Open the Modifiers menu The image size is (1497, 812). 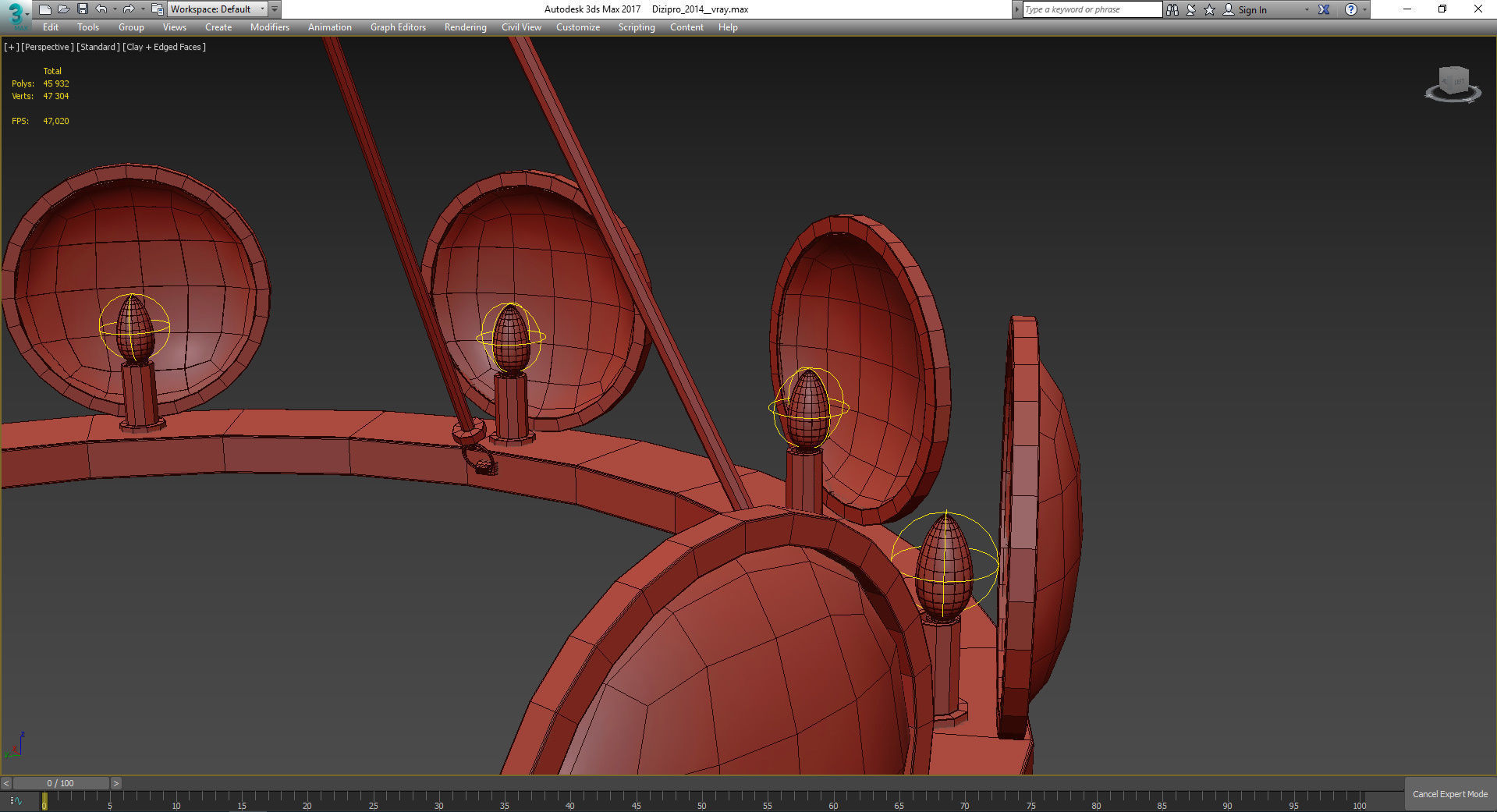[270, 27]
